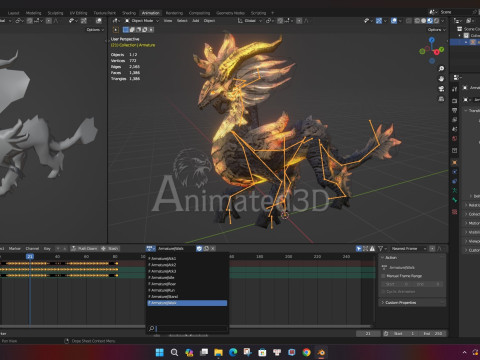Open the Render properties tab icon

455,101
